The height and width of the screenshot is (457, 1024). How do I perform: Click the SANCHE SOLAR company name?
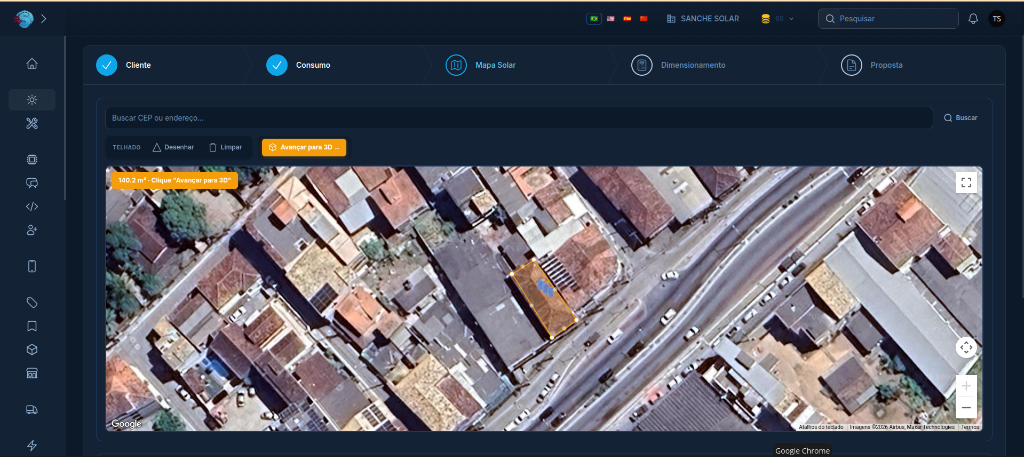tap(710, 19)
